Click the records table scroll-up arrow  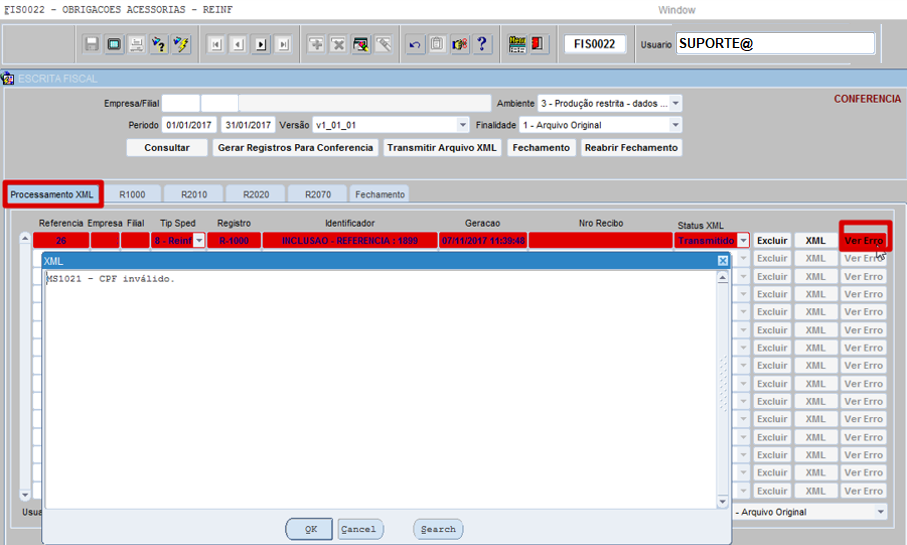[25, 238]
